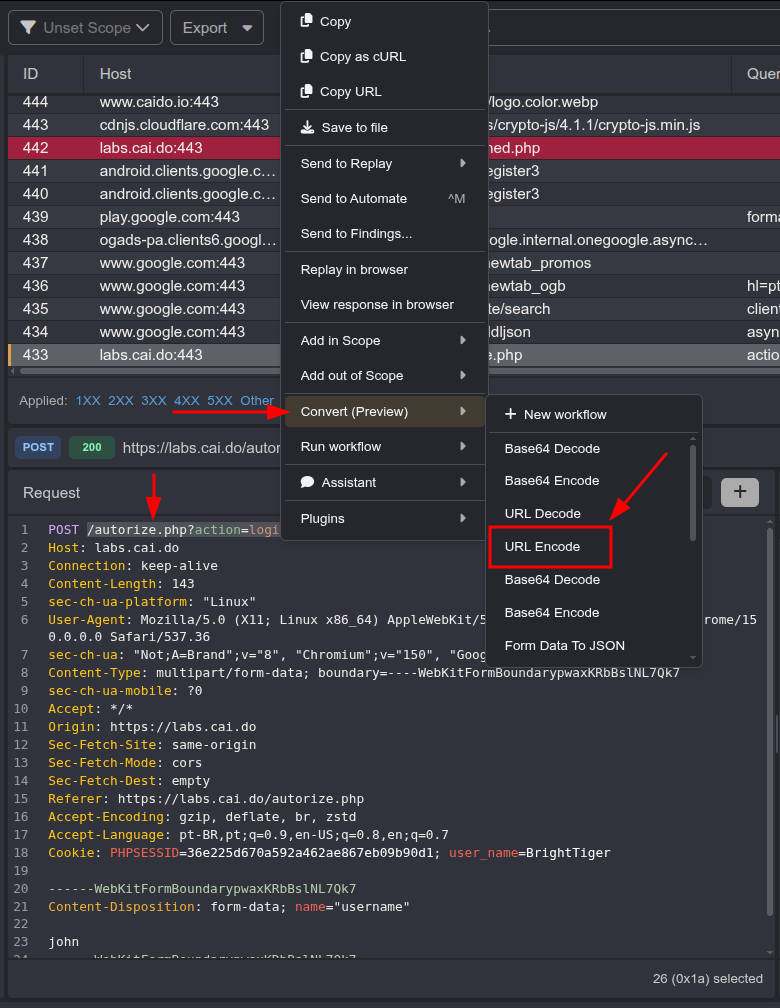Viewport: 780px width, 1008px height.
Task: Expand the Run workflow submenu arrow
Action: (x=463, y=446)
